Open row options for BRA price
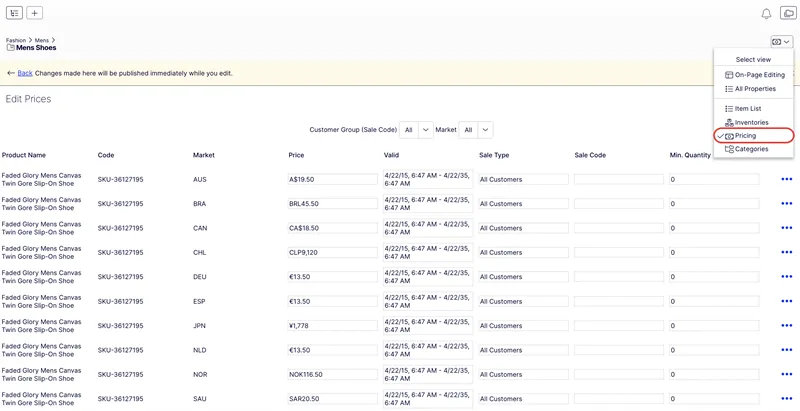 (x=786, y=204)
